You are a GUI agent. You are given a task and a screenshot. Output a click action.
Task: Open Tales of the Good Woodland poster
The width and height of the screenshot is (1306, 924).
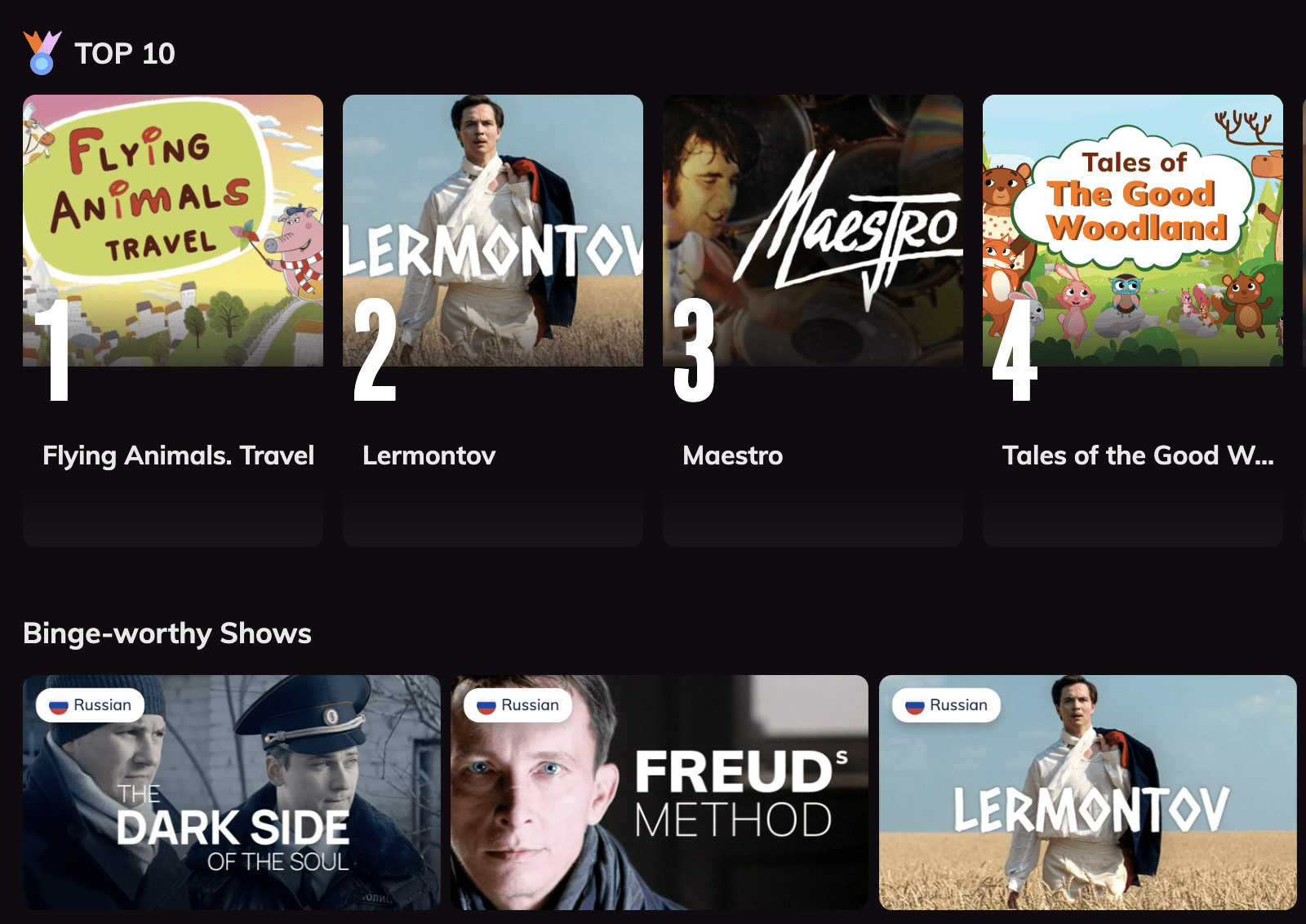(1133, 230)
